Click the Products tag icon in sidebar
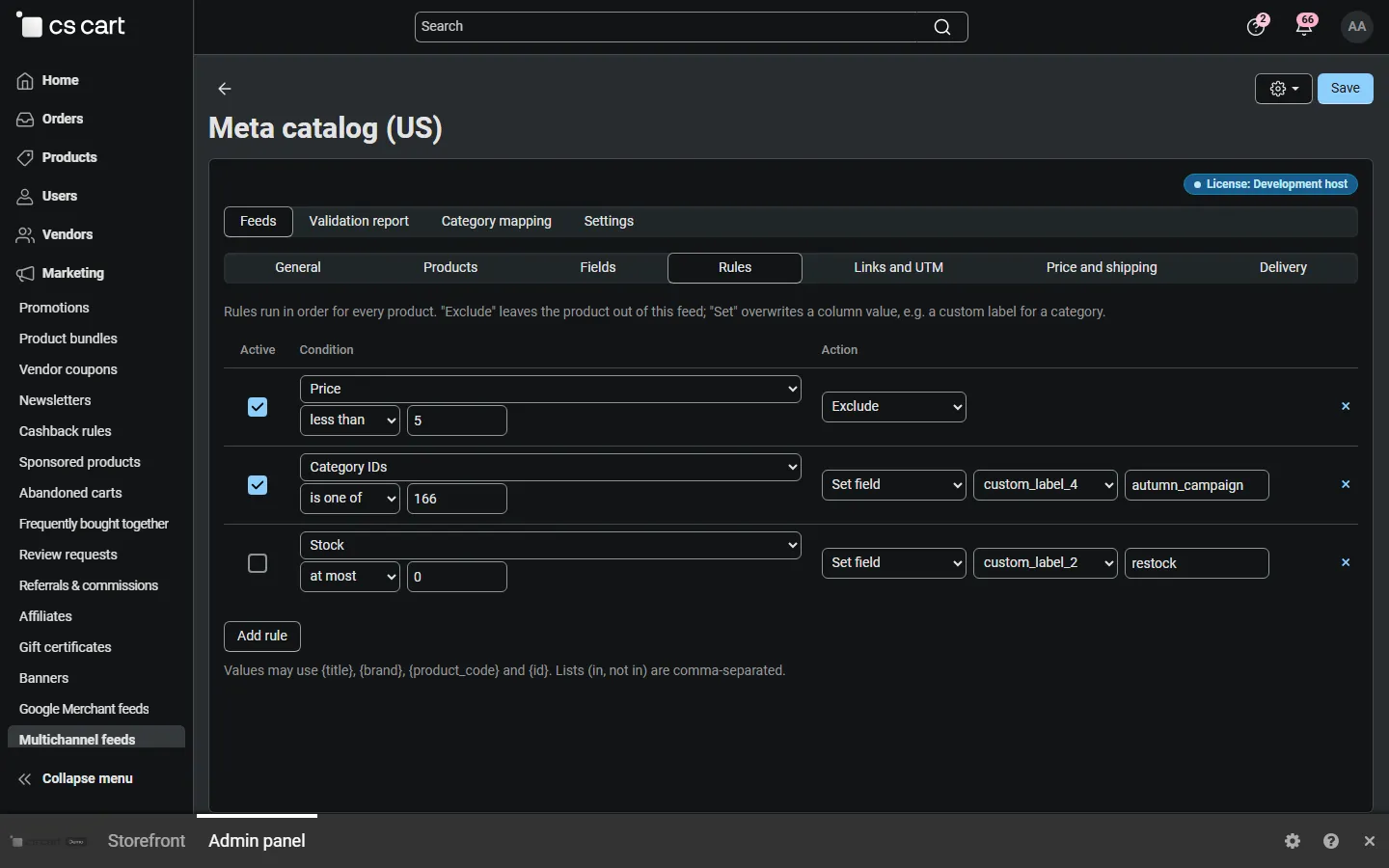Screen dimensions: 1389x868 pyautogui.click(x=25, y=158)
